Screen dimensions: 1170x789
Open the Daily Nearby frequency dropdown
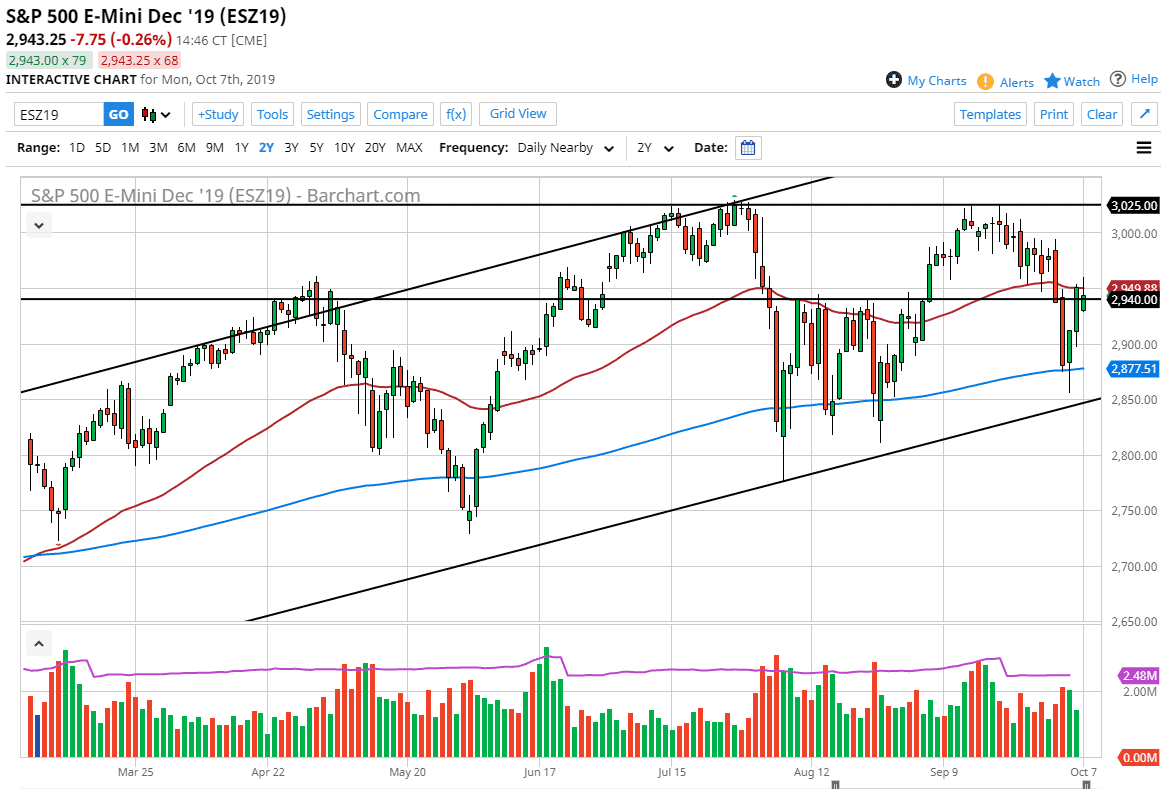coord(565,147)
